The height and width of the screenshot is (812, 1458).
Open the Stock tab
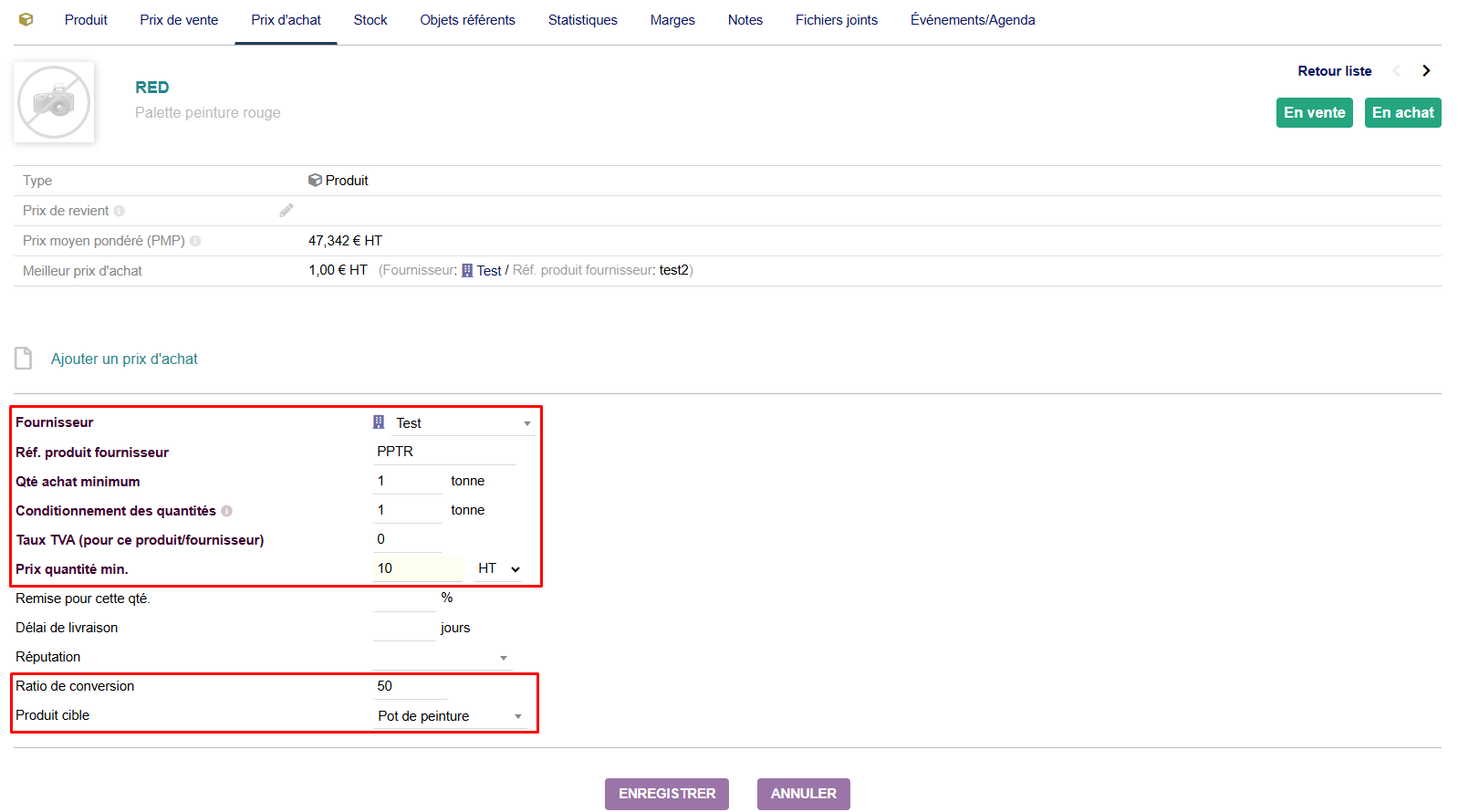click(370, 20)
